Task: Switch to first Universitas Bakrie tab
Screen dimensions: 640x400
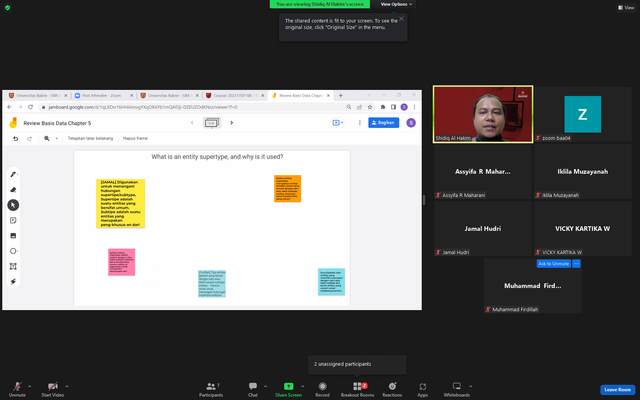Action: [x=38, y=96]
